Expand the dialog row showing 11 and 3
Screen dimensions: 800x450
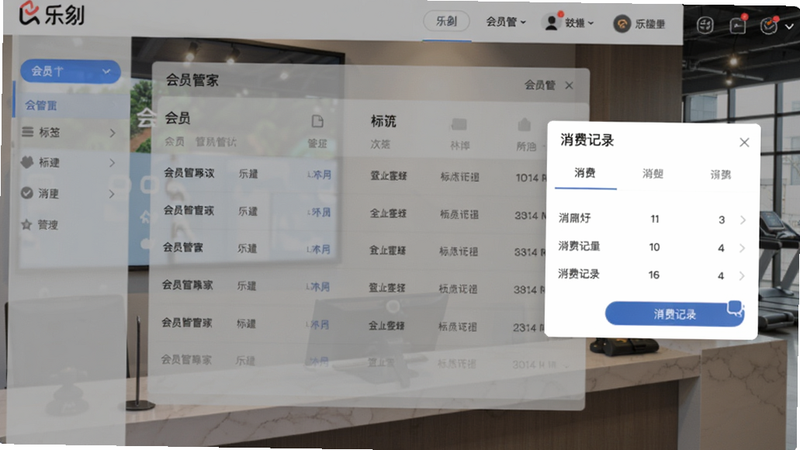(x=743, y=220)
